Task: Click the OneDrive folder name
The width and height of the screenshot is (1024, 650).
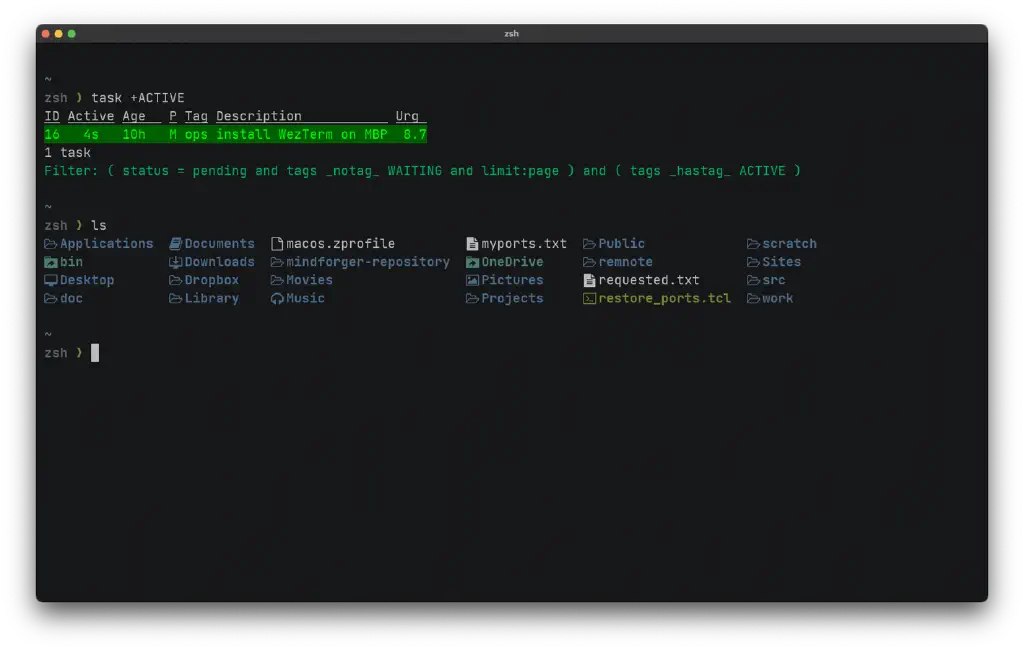Action: (512, 262)
